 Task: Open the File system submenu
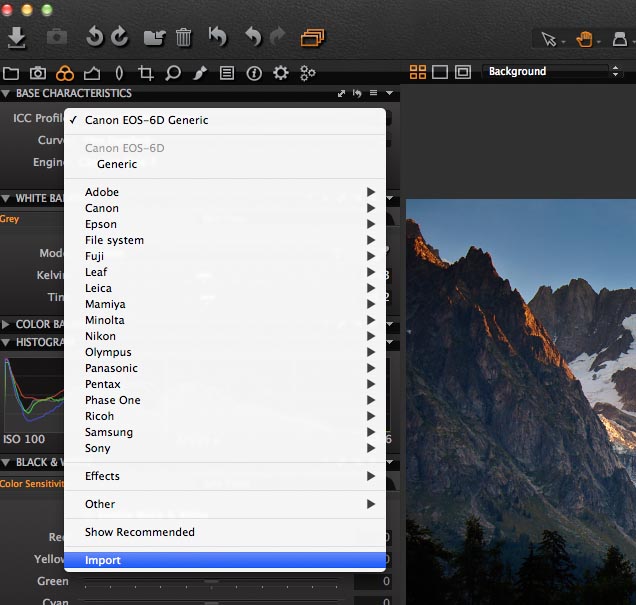(225, 240)
